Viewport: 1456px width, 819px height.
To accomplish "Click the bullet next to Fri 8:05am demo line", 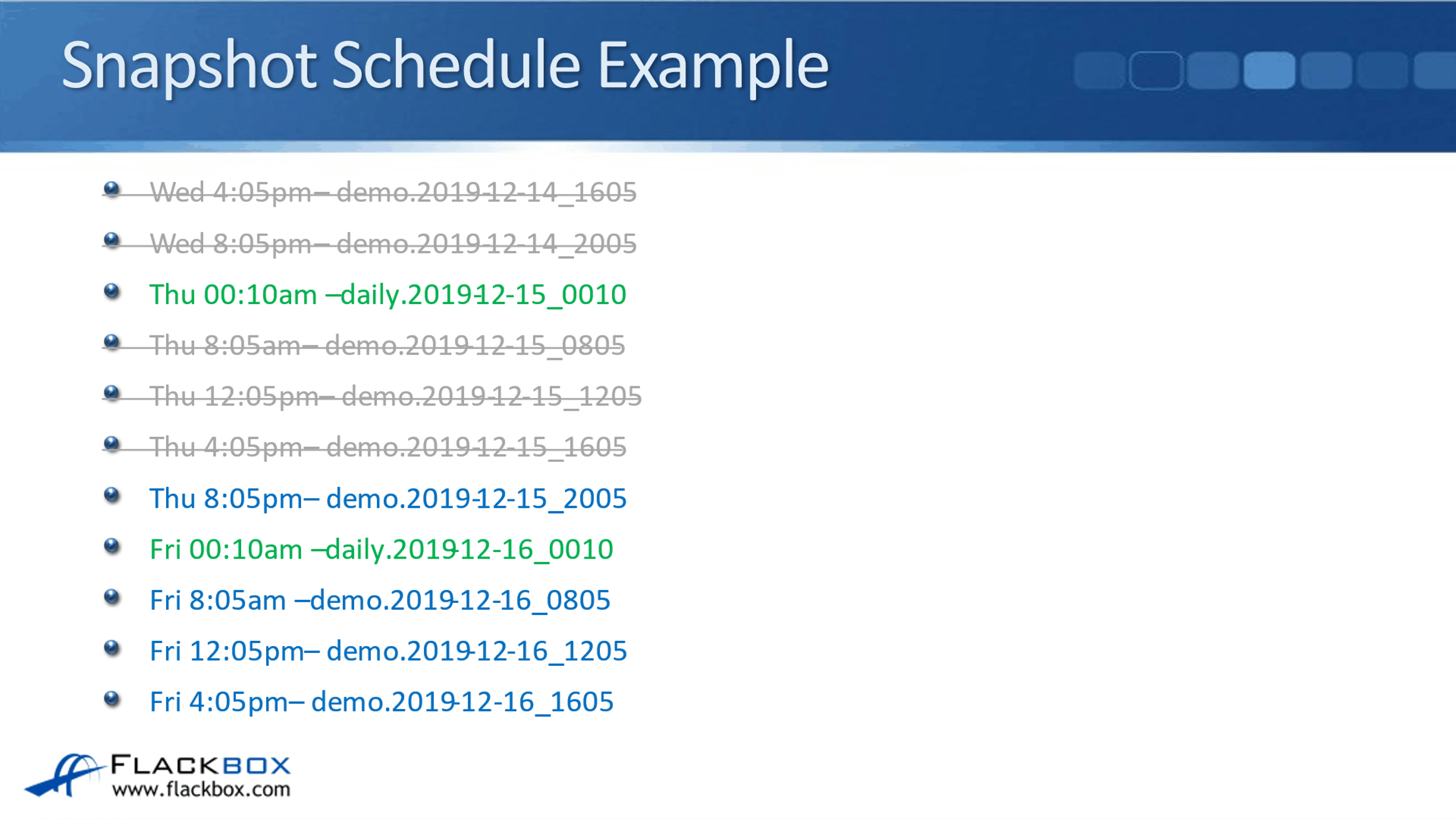I will (112, 596).
